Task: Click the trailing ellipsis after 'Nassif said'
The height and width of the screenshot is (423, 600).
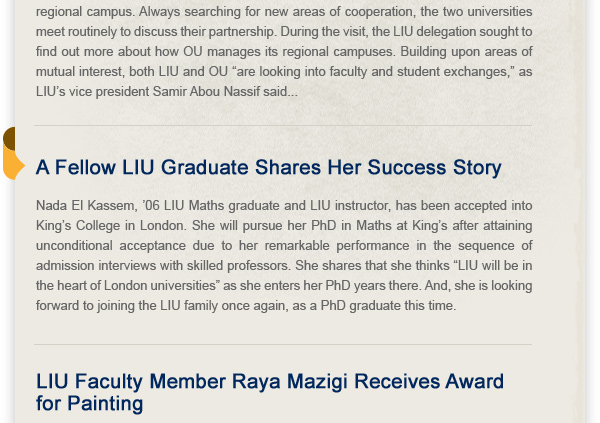Action: (x=293, y=92)
